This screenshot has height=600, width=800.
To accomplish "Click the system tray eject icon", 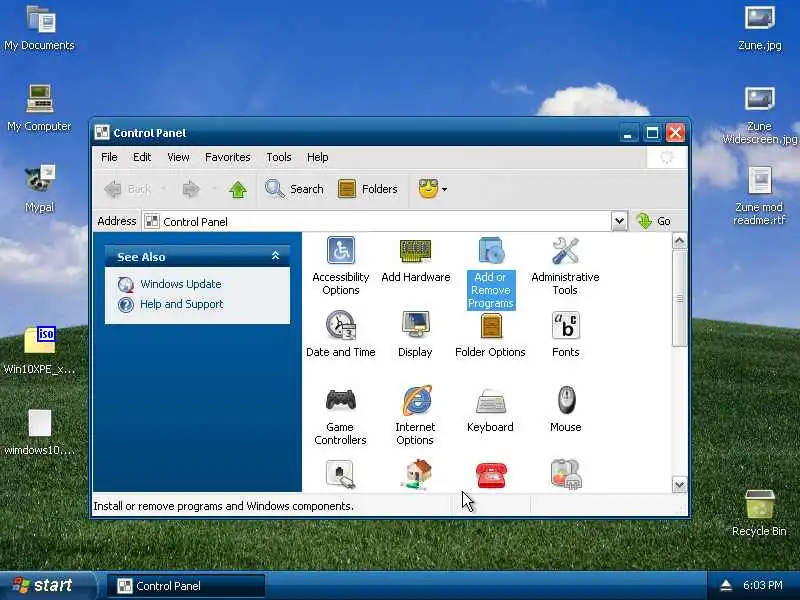I will 726,585.
